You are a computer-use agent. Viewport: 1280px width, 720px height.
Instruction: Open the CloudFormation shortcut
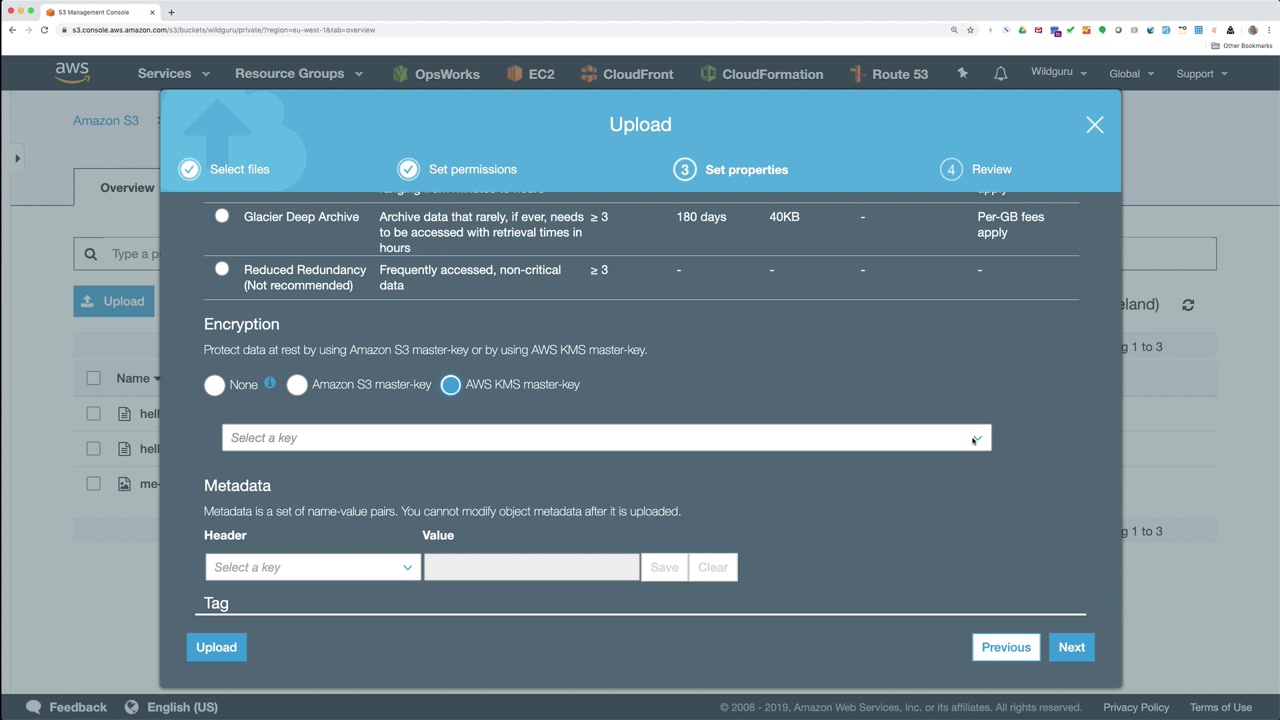[762, 74]
